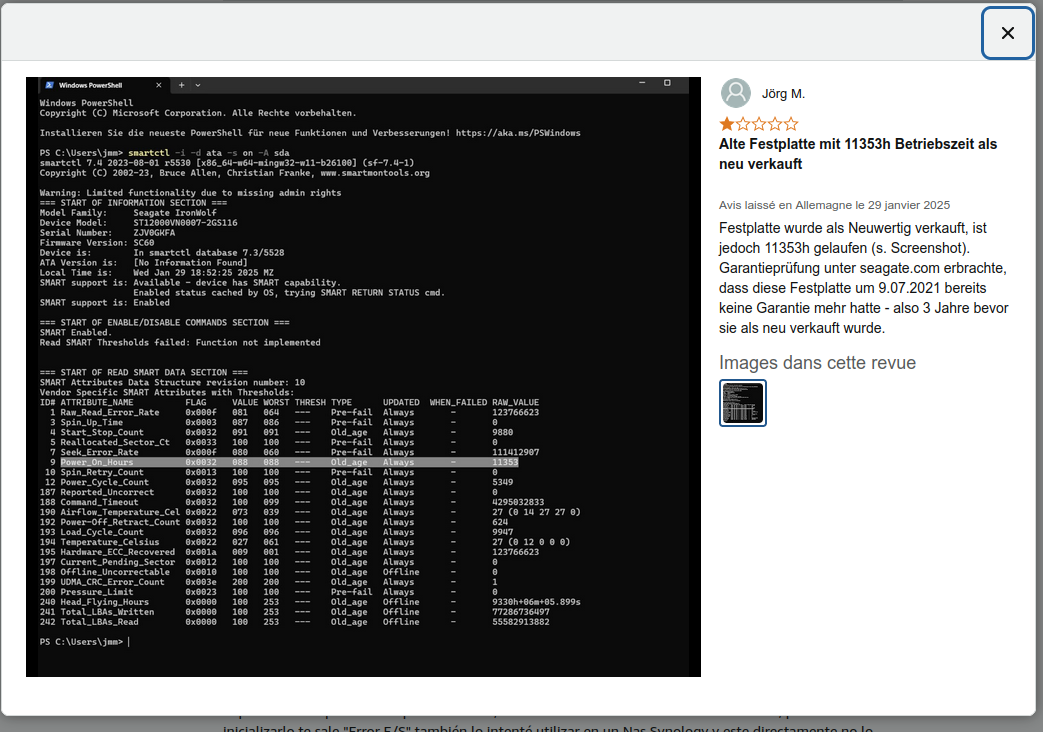Image resolution: width=1043 pixels, height=732 pixels.
Task: Click the "Seagate IronWolf" model family value
Action: (x=175, y=213)
